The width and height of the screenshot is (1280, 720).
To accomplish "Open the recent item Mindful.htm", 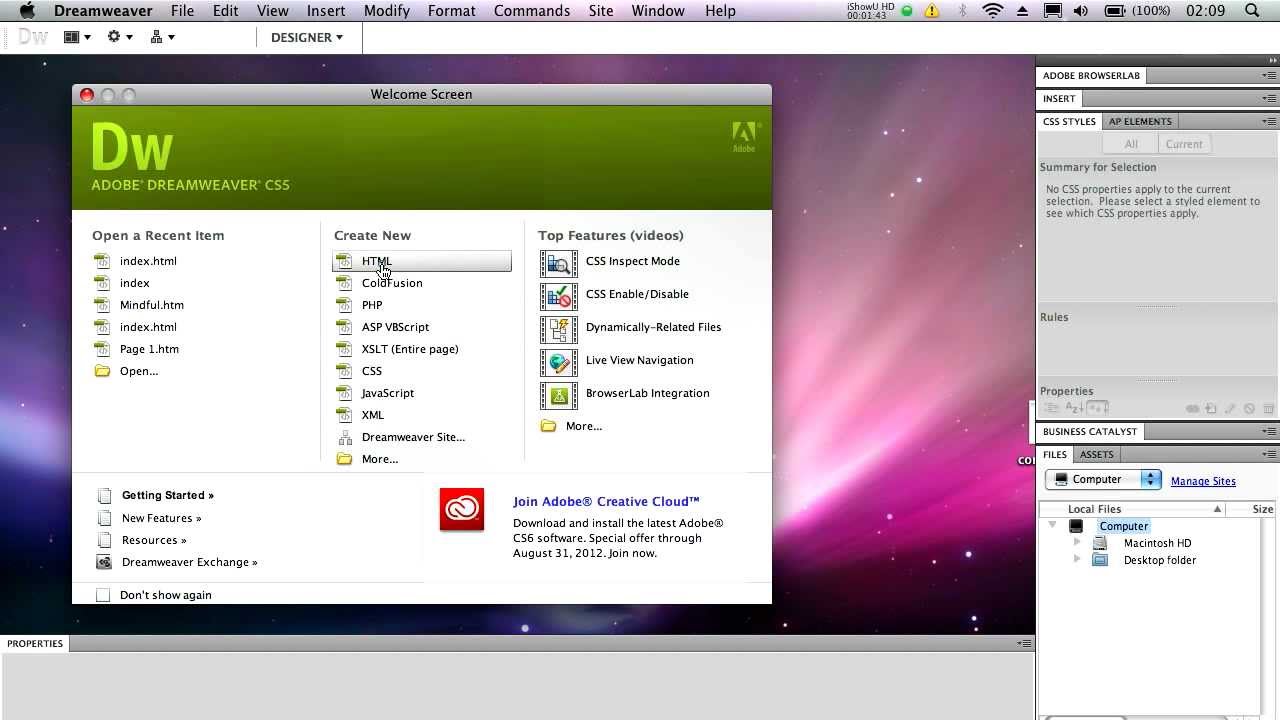I will tap(152, 305).
